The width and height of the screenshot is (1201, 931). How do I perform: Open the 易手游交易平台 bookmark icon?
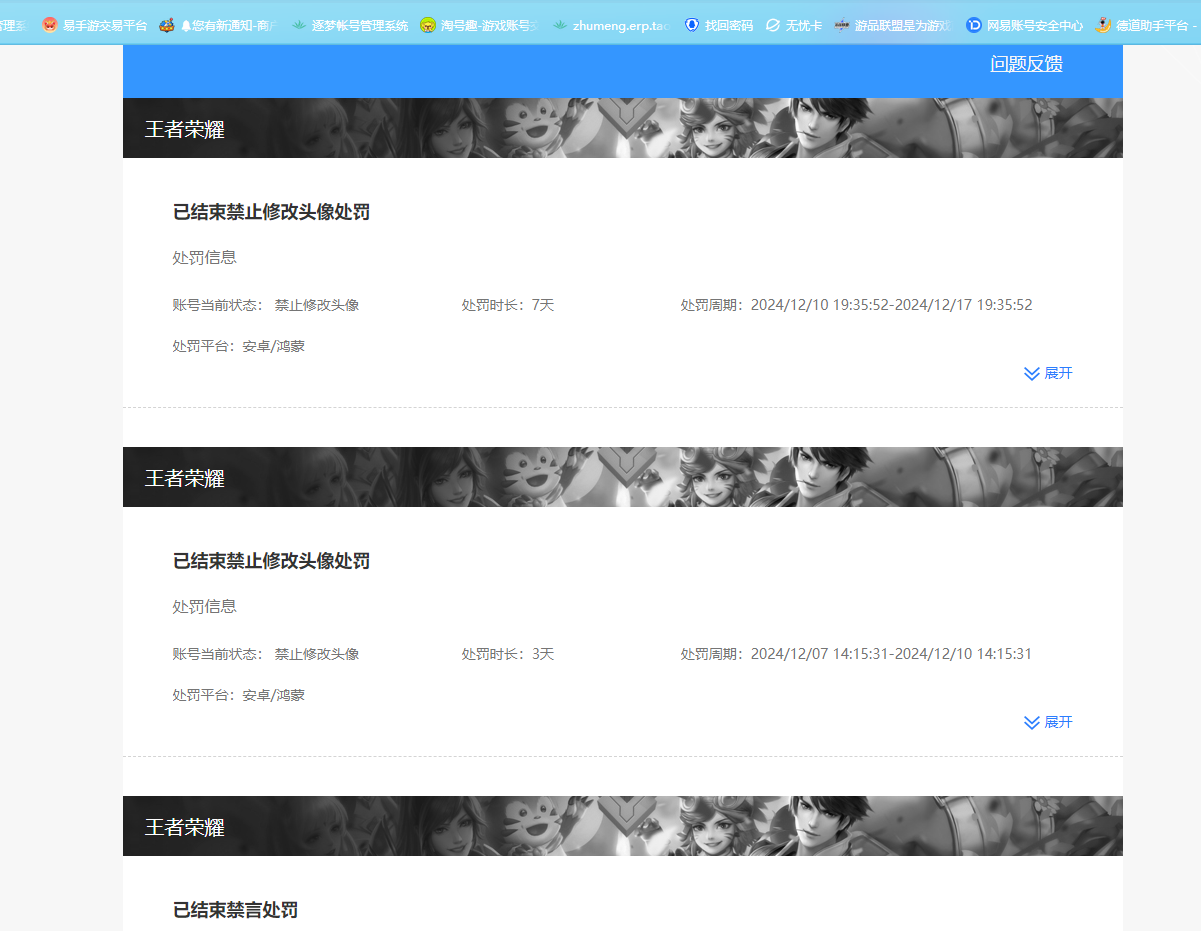pyautogui.click(x=50, y=26)
